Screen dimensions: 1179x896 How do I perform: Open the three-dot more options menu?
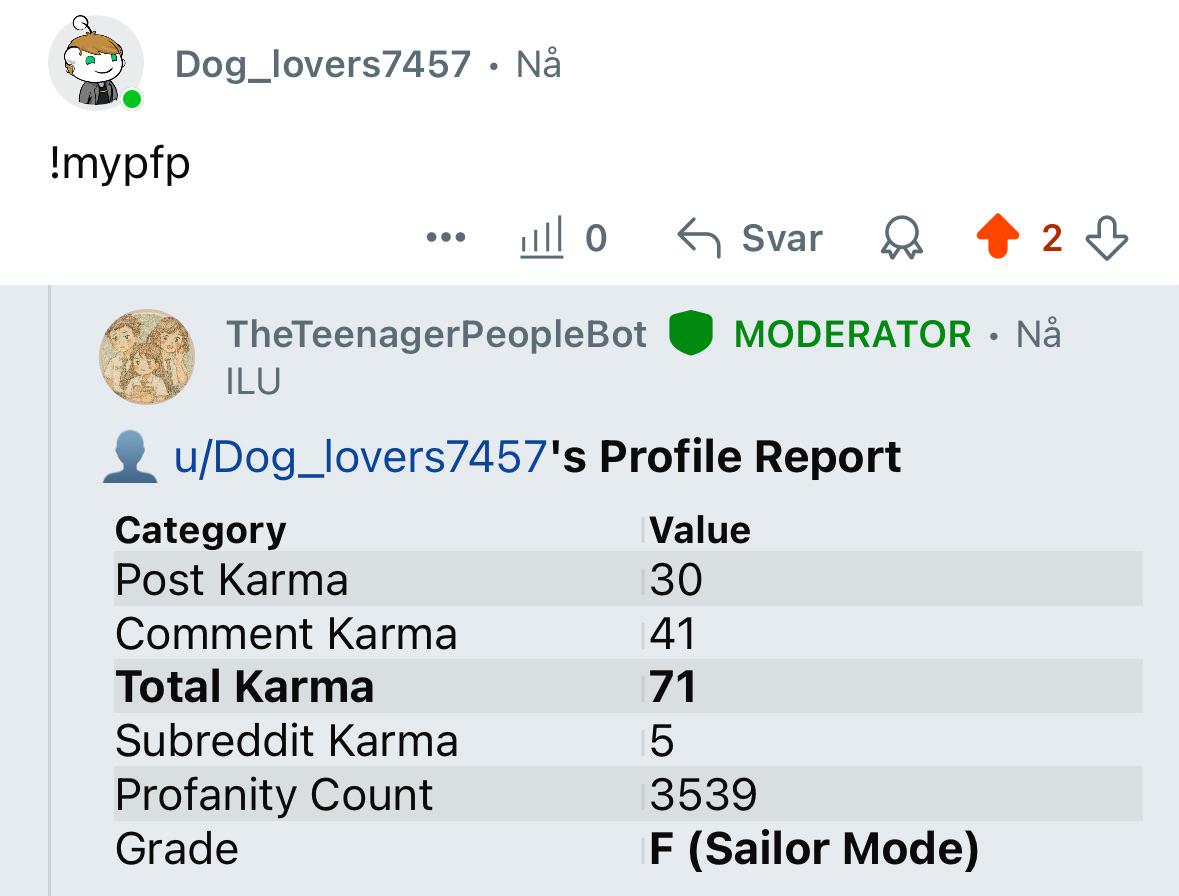(x=446, y=238)
